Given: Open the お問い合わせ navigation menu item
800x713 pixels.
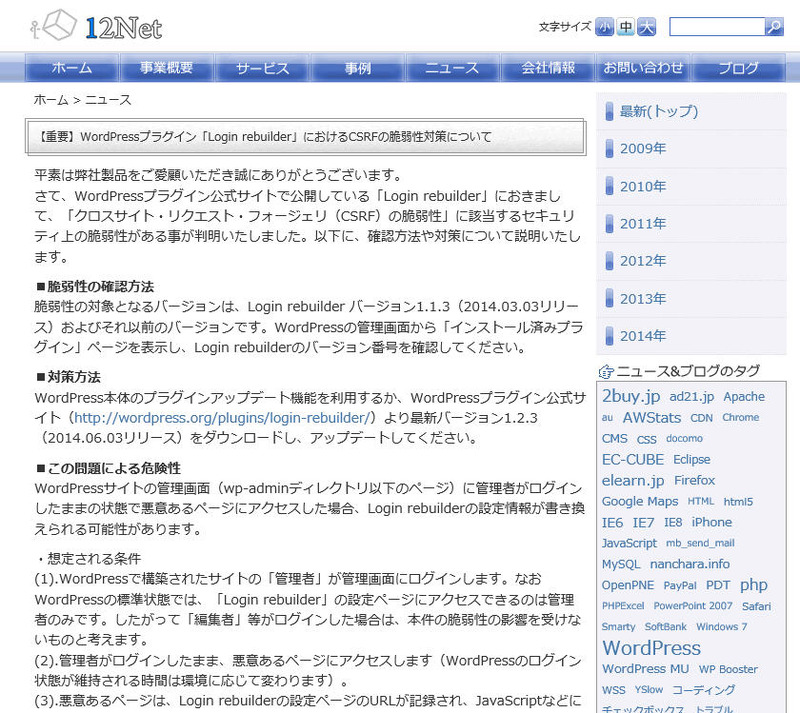Looking at the screenshot, I should [643, 68].
